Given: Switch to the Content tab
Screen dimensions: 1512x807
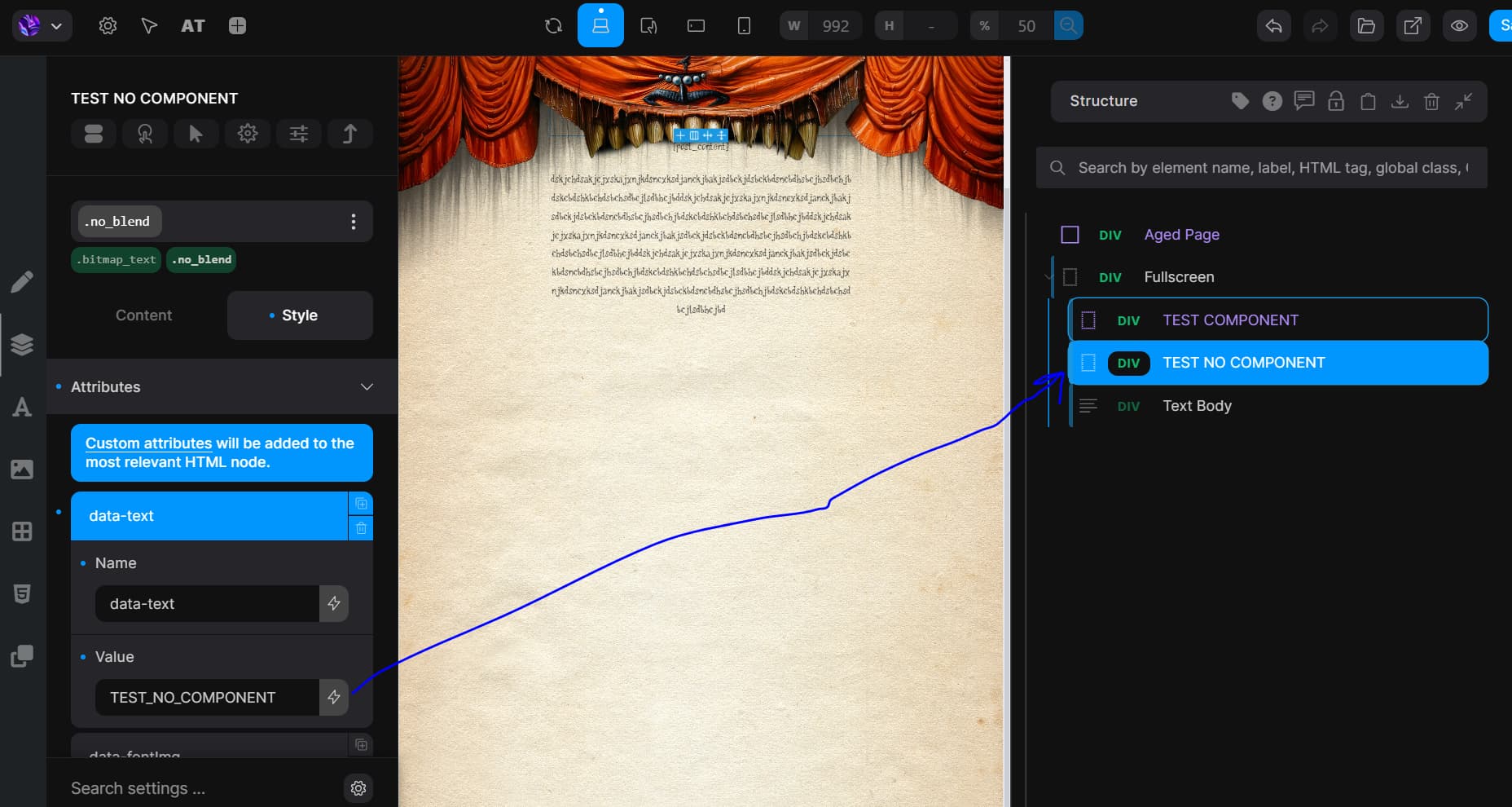Looking at the screenshot, I should [143, 315].
